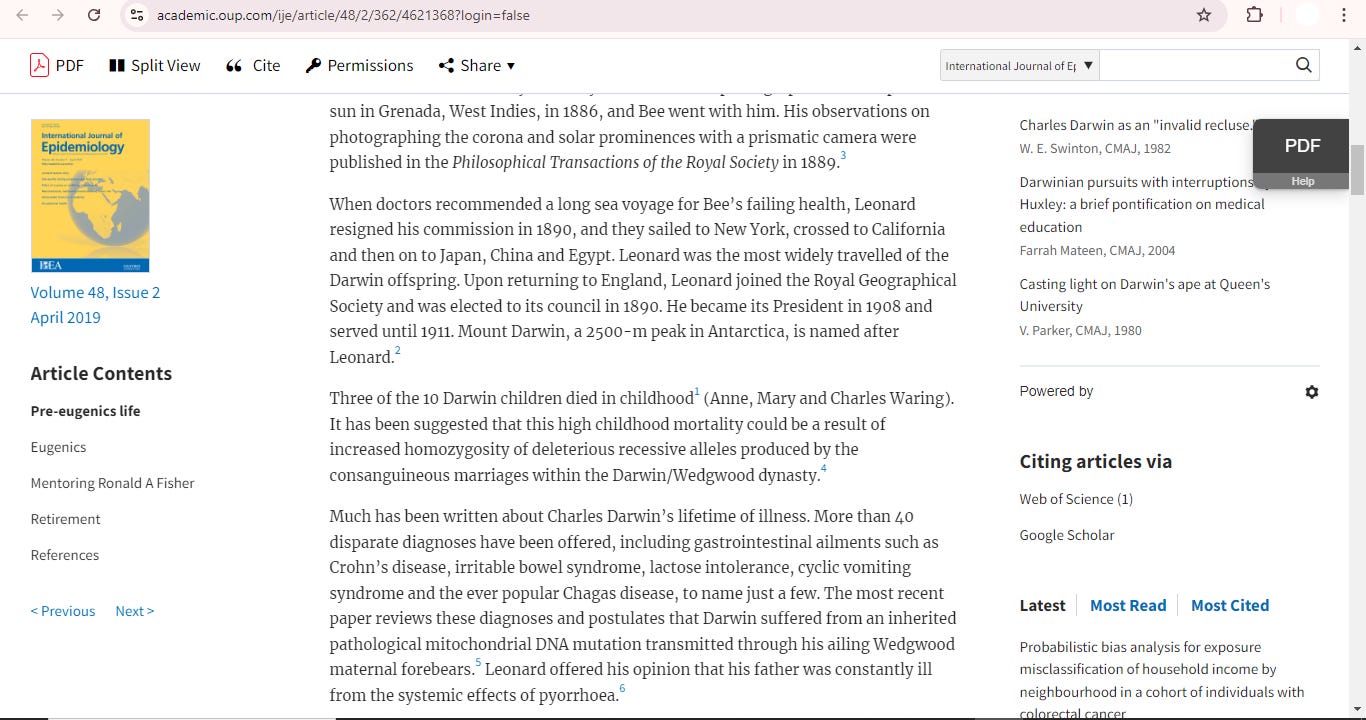Image resolution: width=1366 pixels, height=720 pixels.
Task: Open footnote reference 5 after forebears
Action: (478, 663)
